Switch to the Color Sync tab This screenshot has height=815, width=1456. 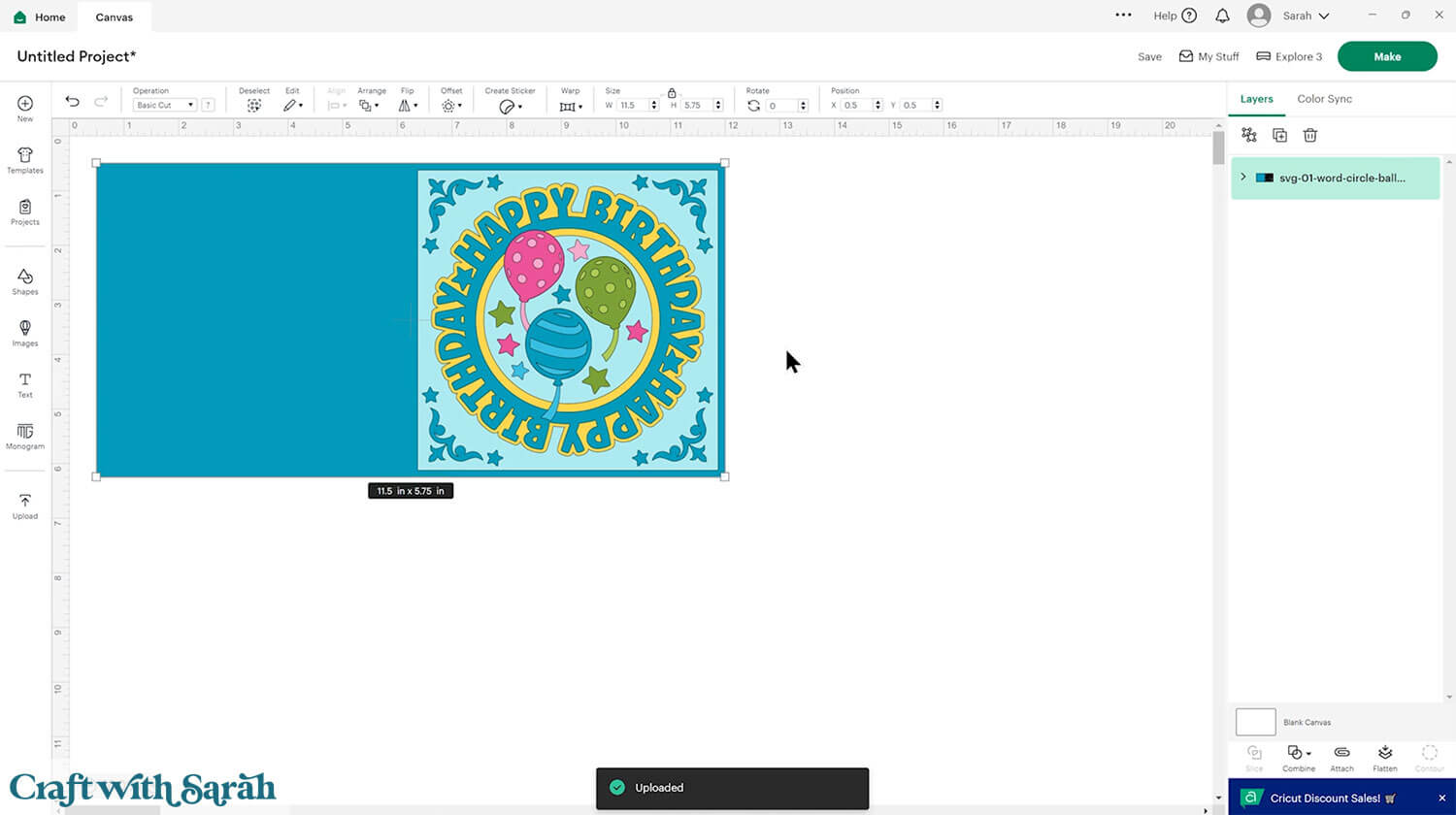point(1324,99)
